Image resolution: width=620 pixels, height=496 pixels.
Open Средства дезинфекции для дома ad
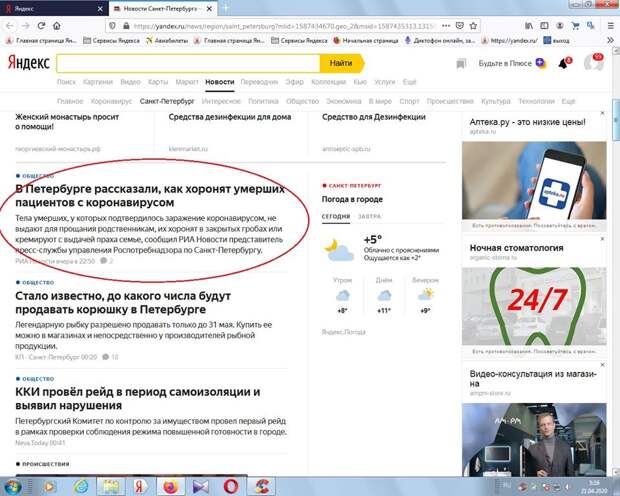[230, 117]
